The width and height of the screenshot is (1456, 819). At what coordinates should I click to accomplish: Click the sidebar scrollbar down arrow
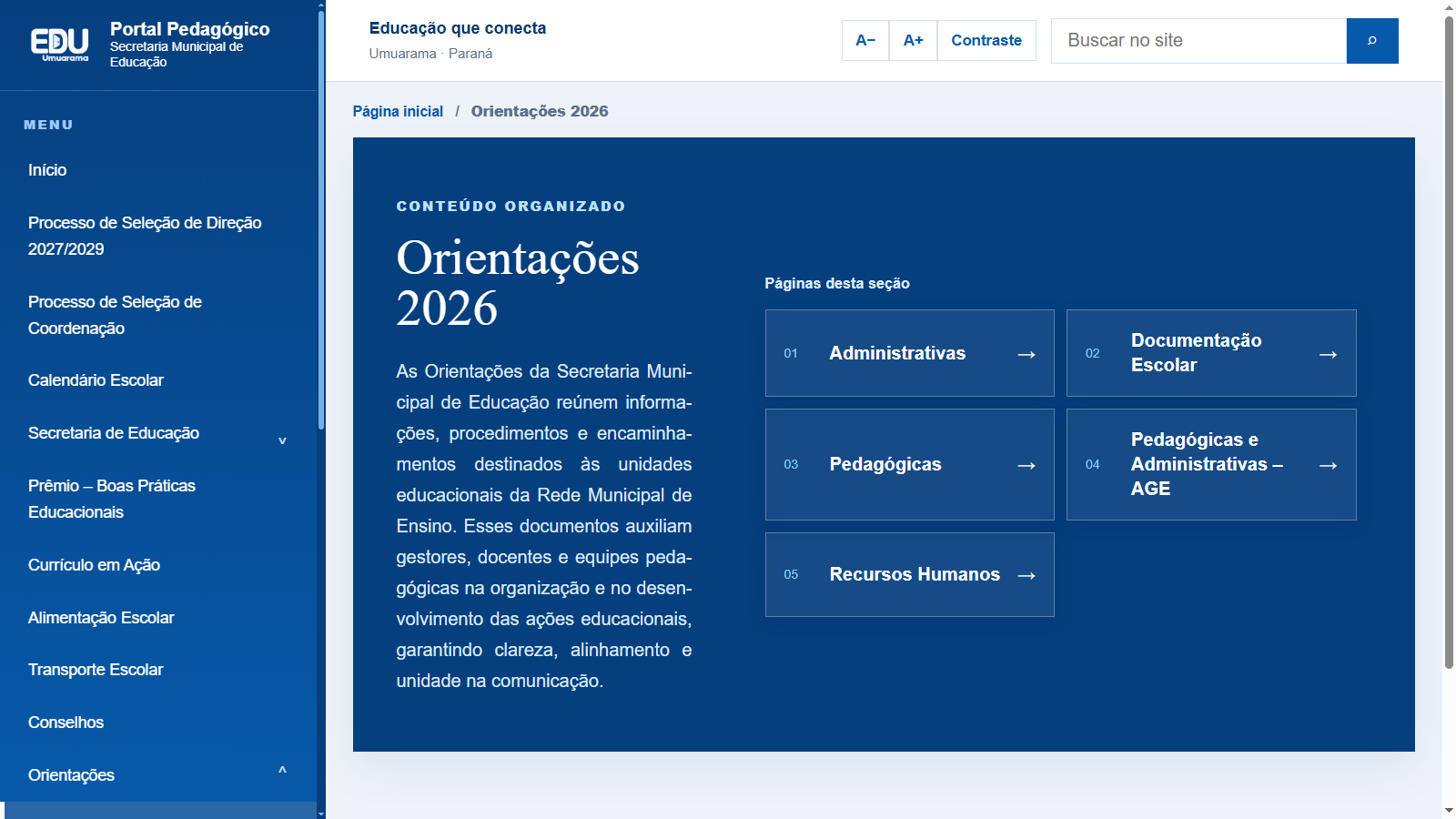coord(321,814)
